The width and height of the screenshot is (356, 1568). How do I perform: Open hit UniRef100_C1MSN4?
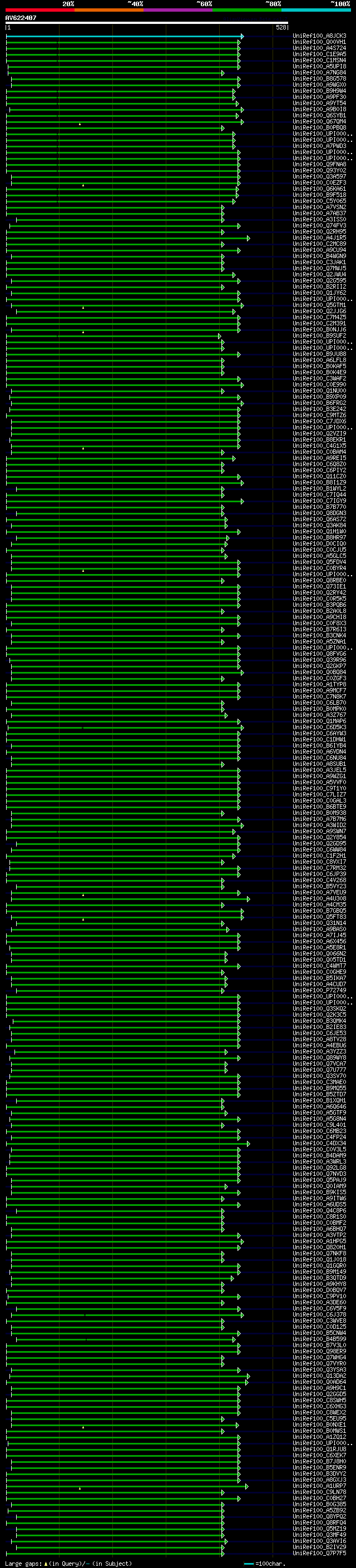[319, 60]
